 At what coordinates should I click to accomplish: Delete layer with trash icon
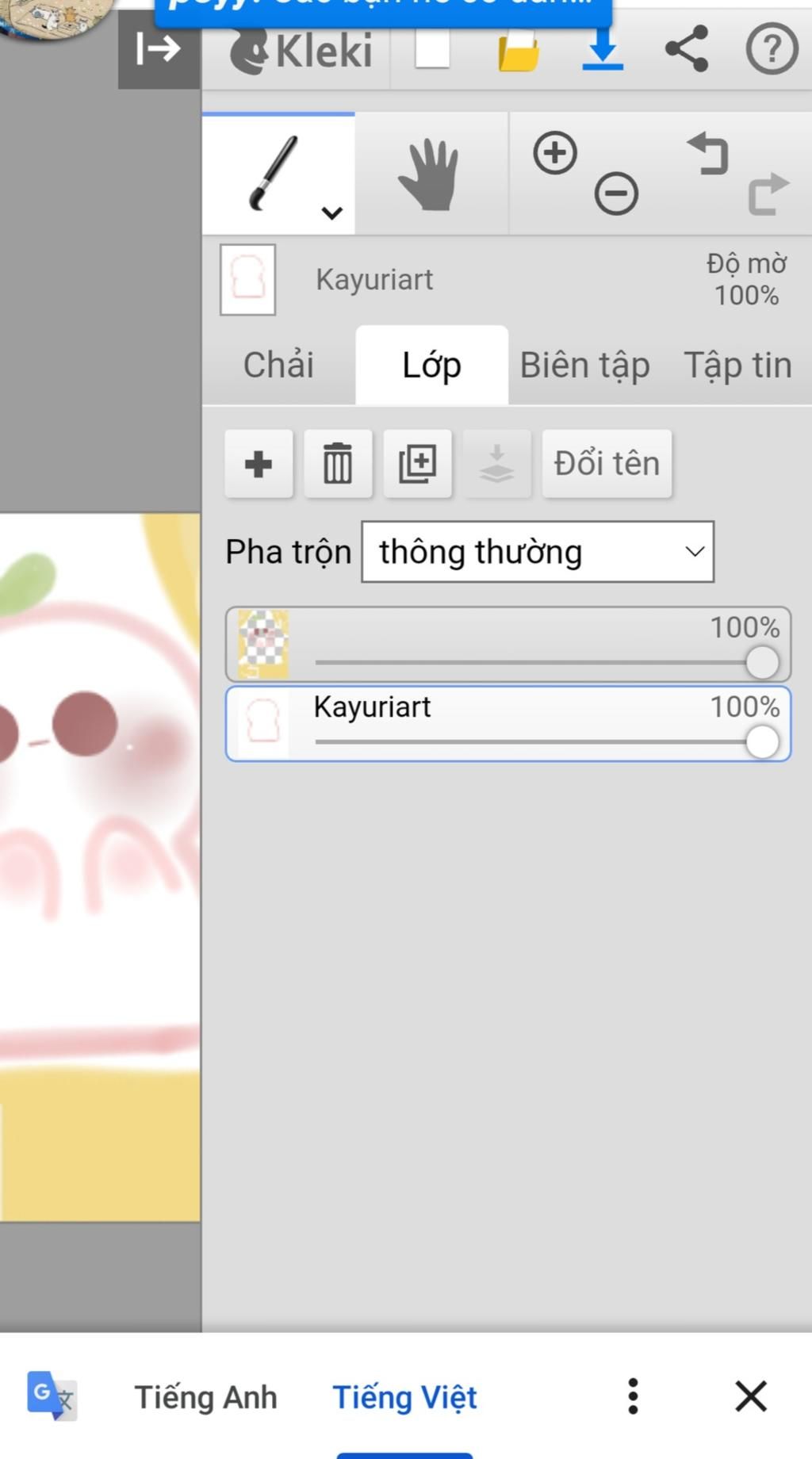click(338, 464)
